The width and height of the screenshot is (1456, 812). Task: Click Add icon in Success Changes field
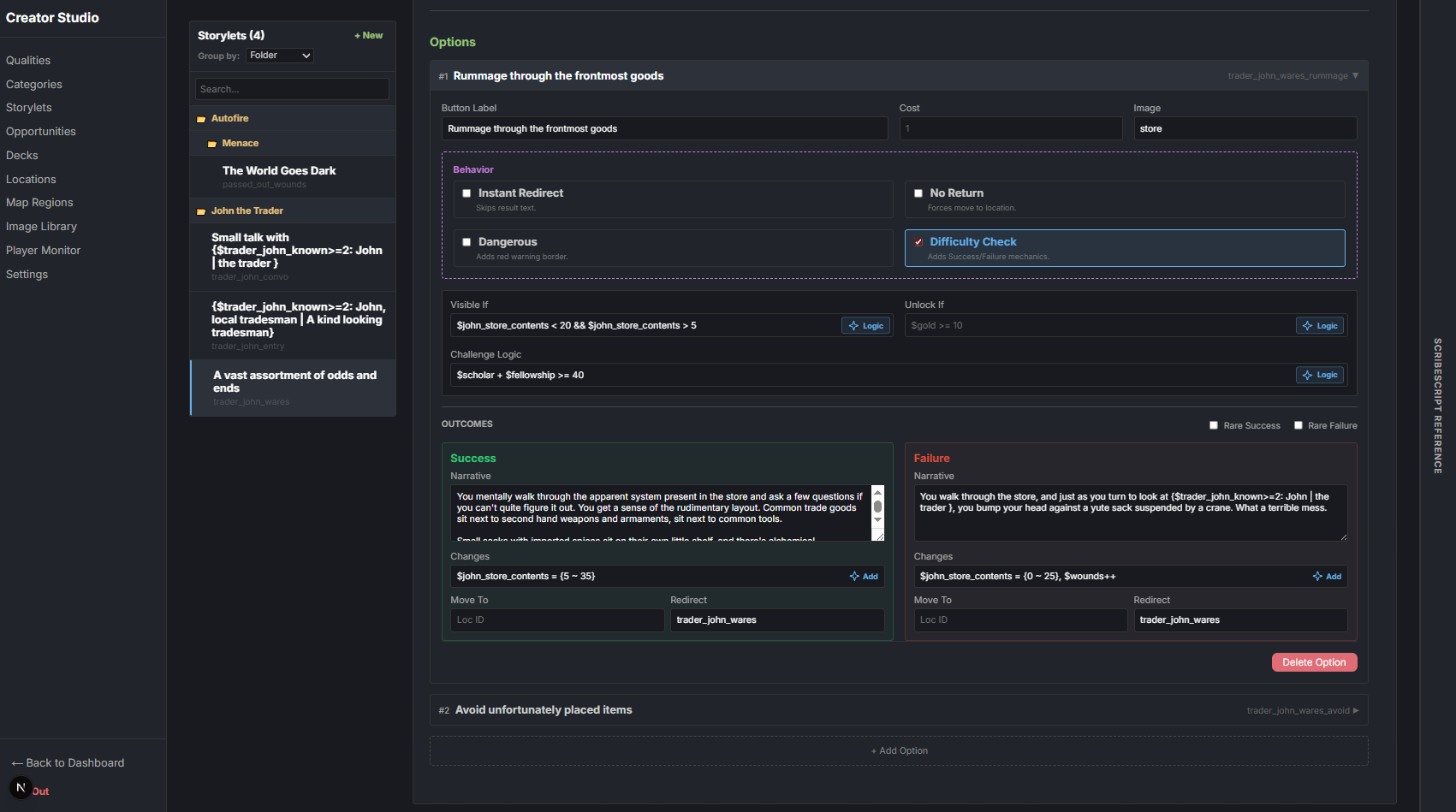point(864,577)
